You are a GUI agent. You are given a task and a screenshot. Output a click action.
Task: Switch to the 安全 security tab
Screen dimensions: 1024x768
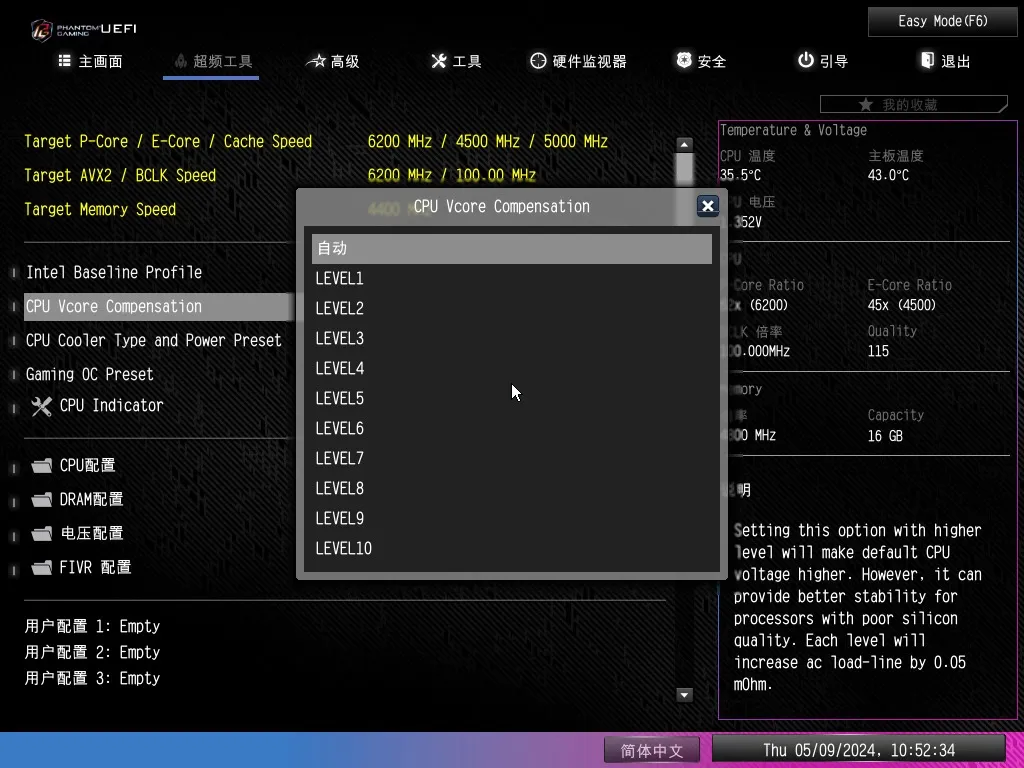[701, 61]
